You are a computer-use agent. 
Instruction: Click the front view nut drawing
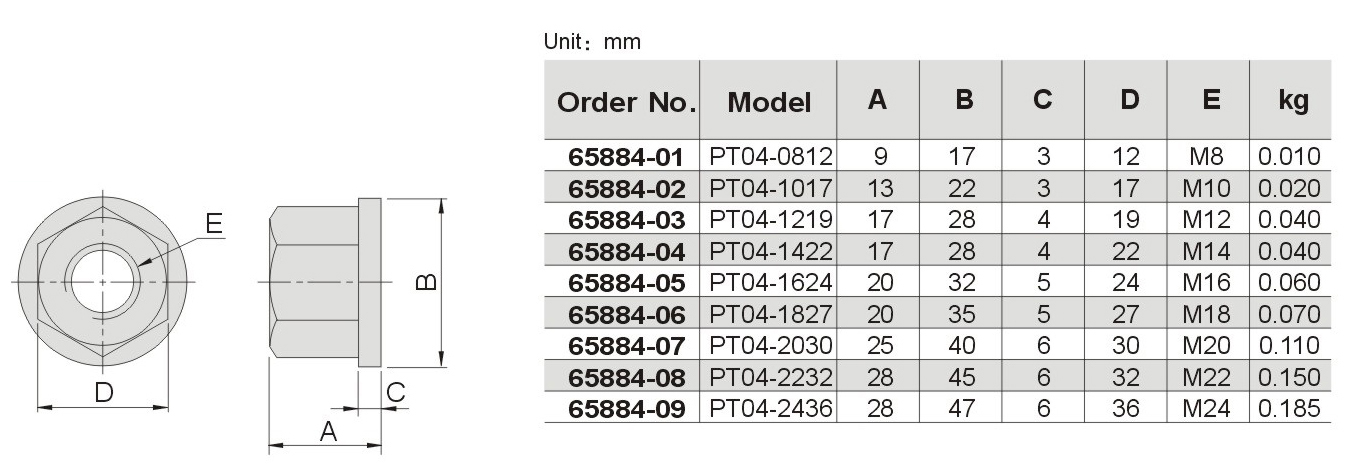click(102, 282)
